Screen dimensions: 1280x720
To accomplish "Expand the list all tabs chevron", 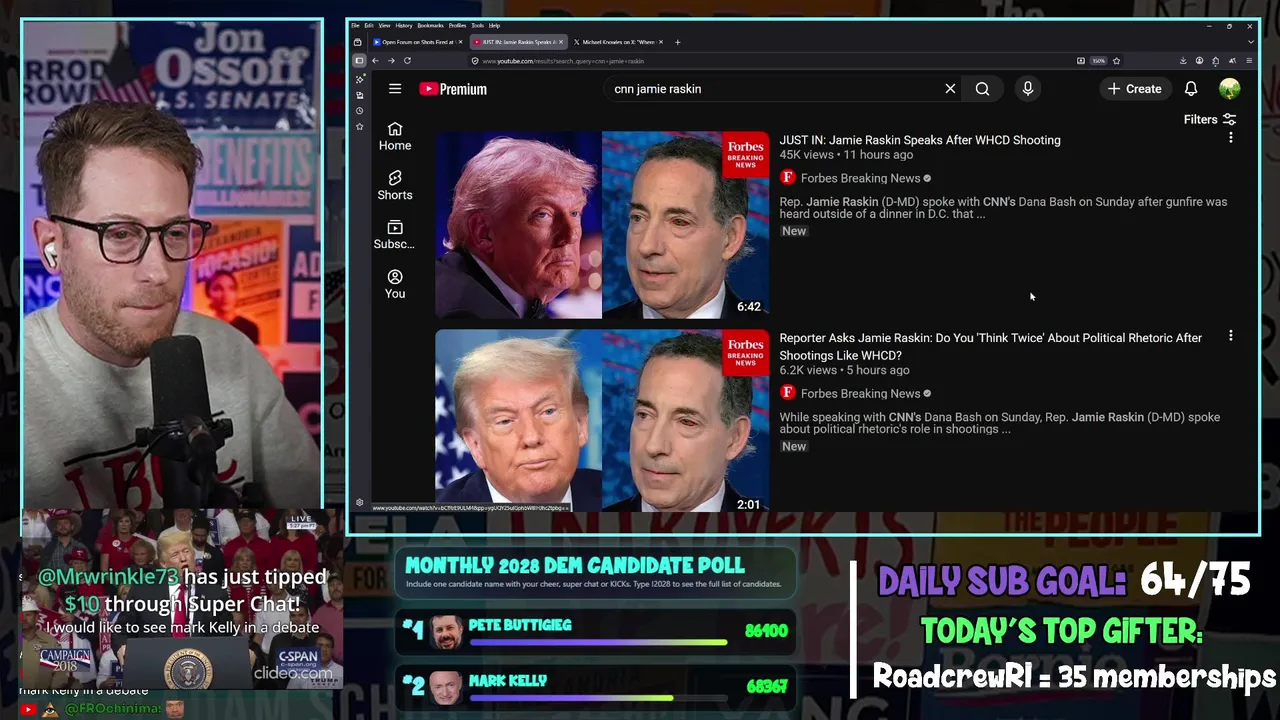I will tap(1250, 42).
